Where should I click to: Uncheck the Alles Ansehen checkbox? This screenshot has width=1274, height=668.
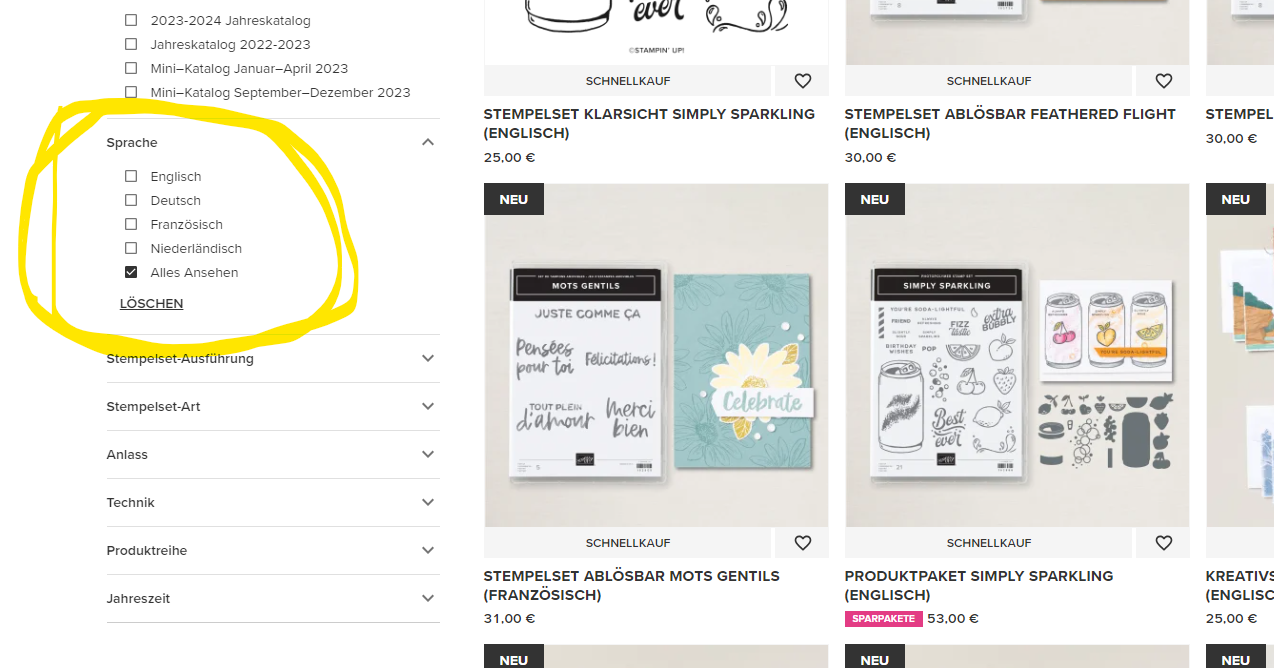tap(131, 272)
